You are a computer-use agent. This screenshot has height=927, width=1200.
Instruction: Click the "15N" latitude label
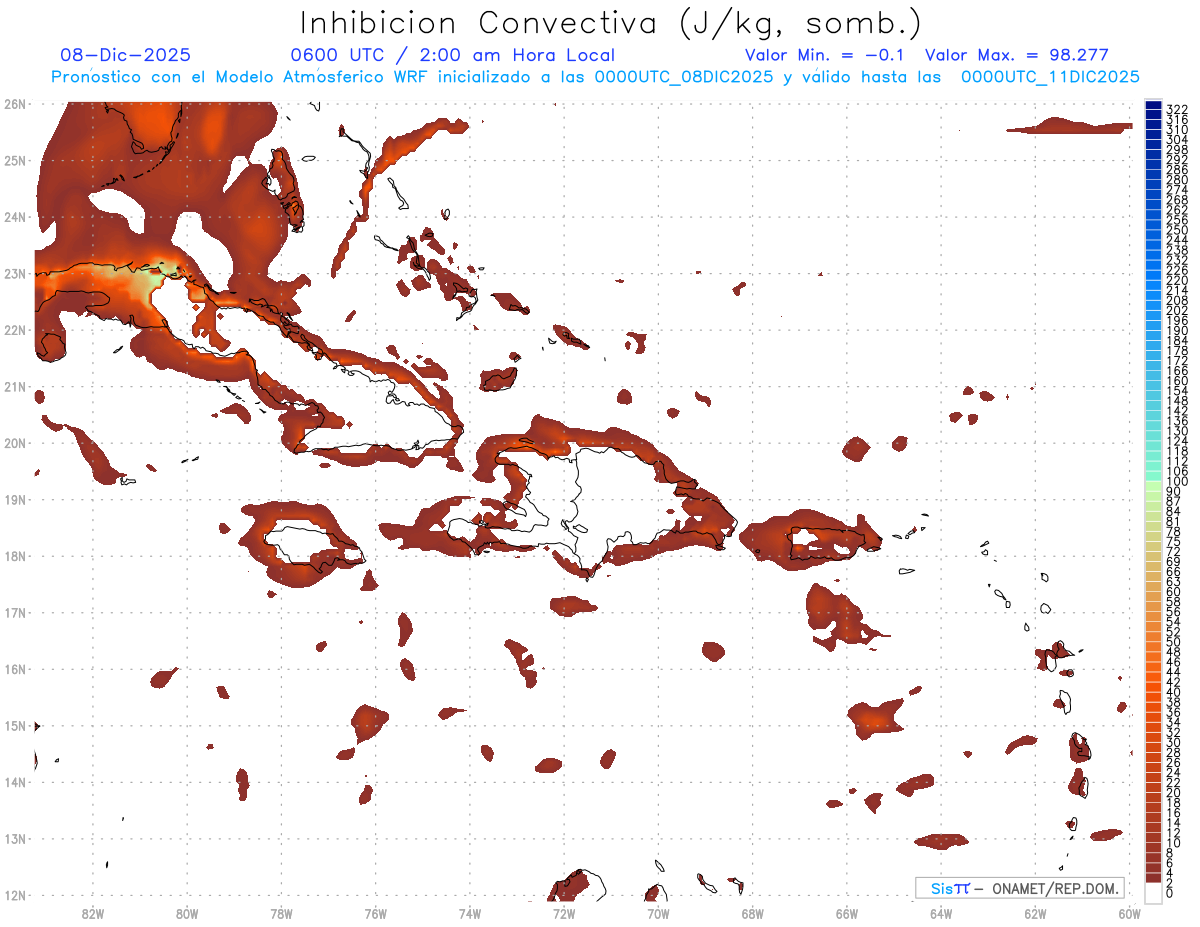tap(15, 726)
